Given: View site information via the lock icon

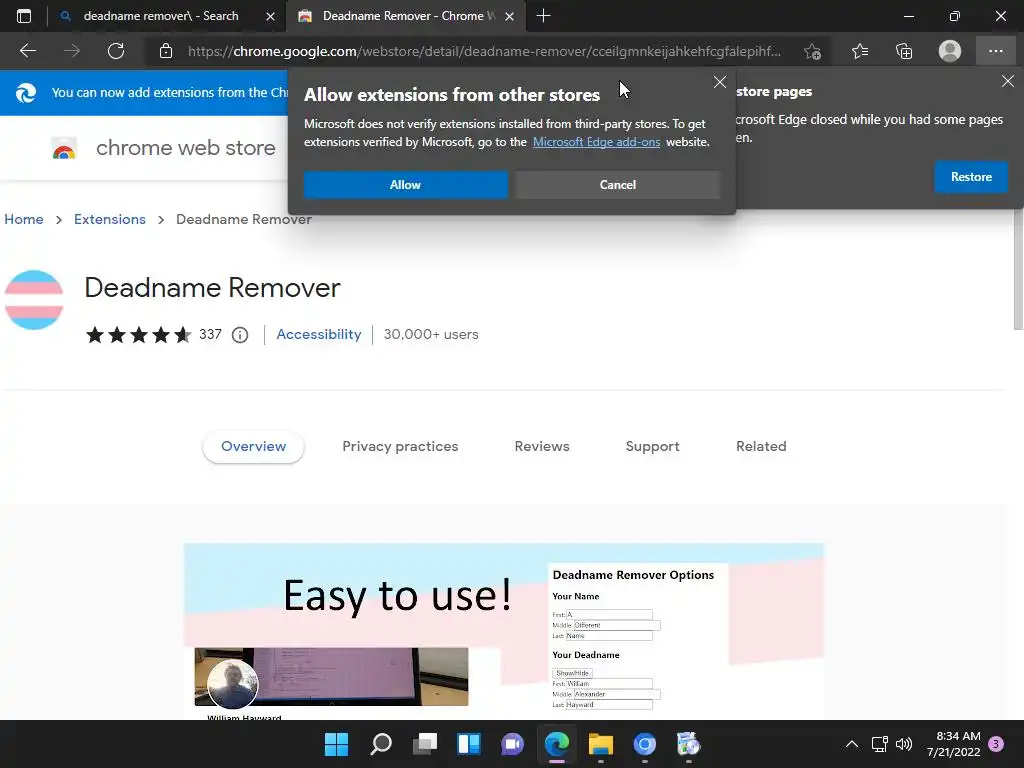Looking at the screenshot, I should [x=166, y=51].
